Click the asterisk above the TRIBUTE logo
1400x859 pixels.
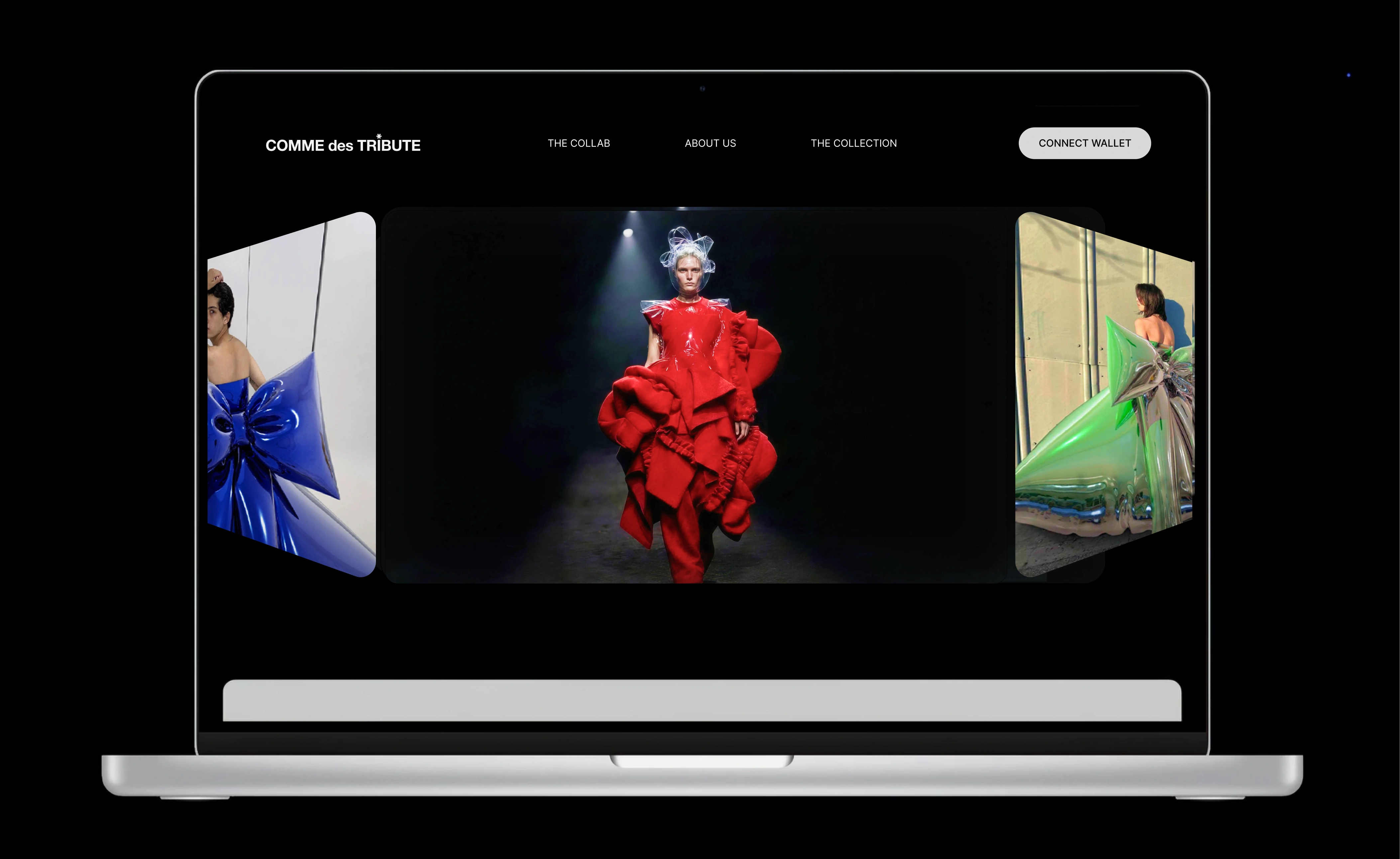click(379, 136)
